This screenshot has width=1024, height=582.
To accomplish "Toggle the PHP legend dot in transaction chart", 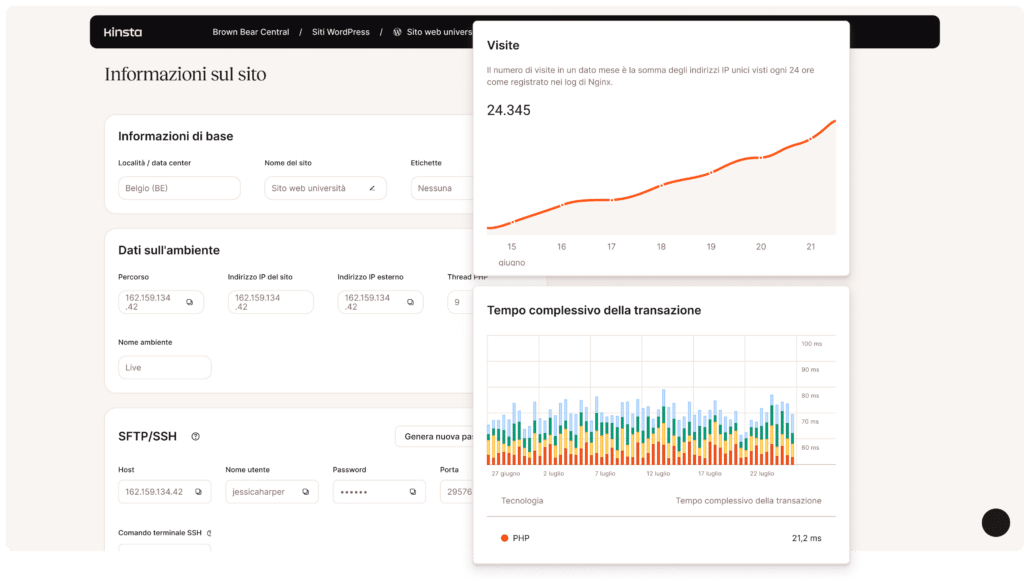I will click(504, 538).
